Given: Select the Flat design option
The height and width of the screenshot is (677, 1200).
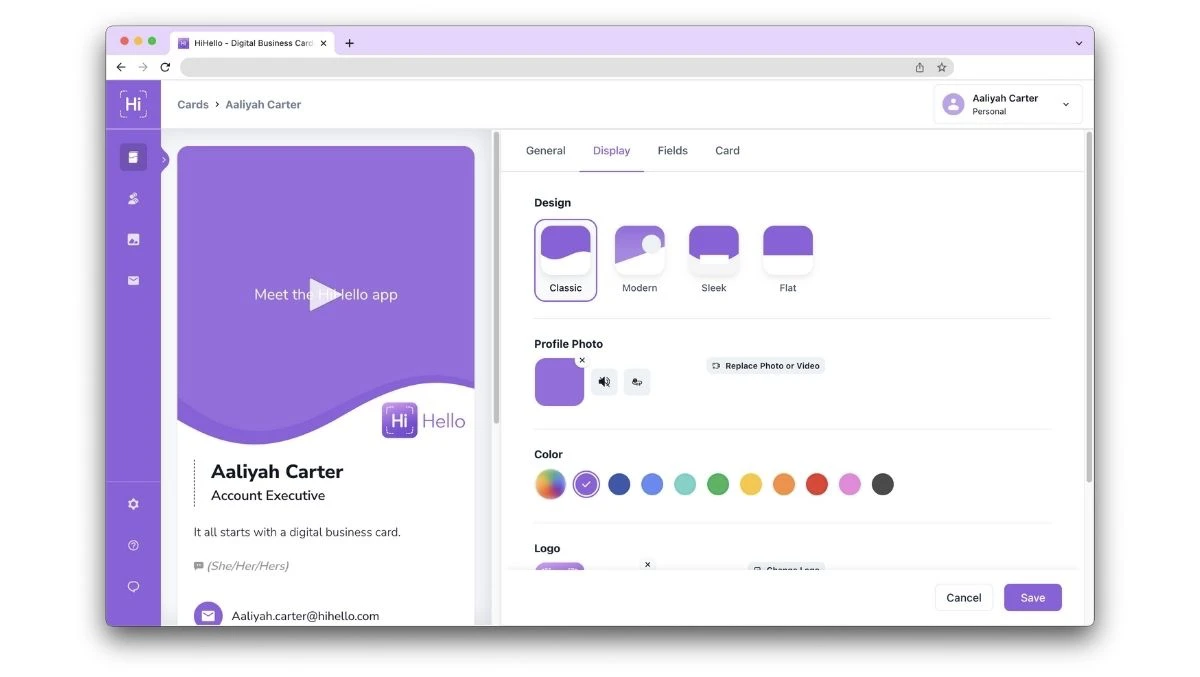Looking at the screenshot, I should [787, 248].
